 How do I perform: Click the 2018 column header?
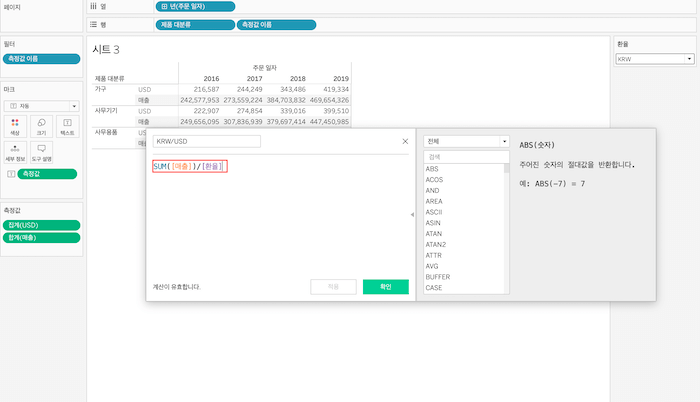click(298, 79)
